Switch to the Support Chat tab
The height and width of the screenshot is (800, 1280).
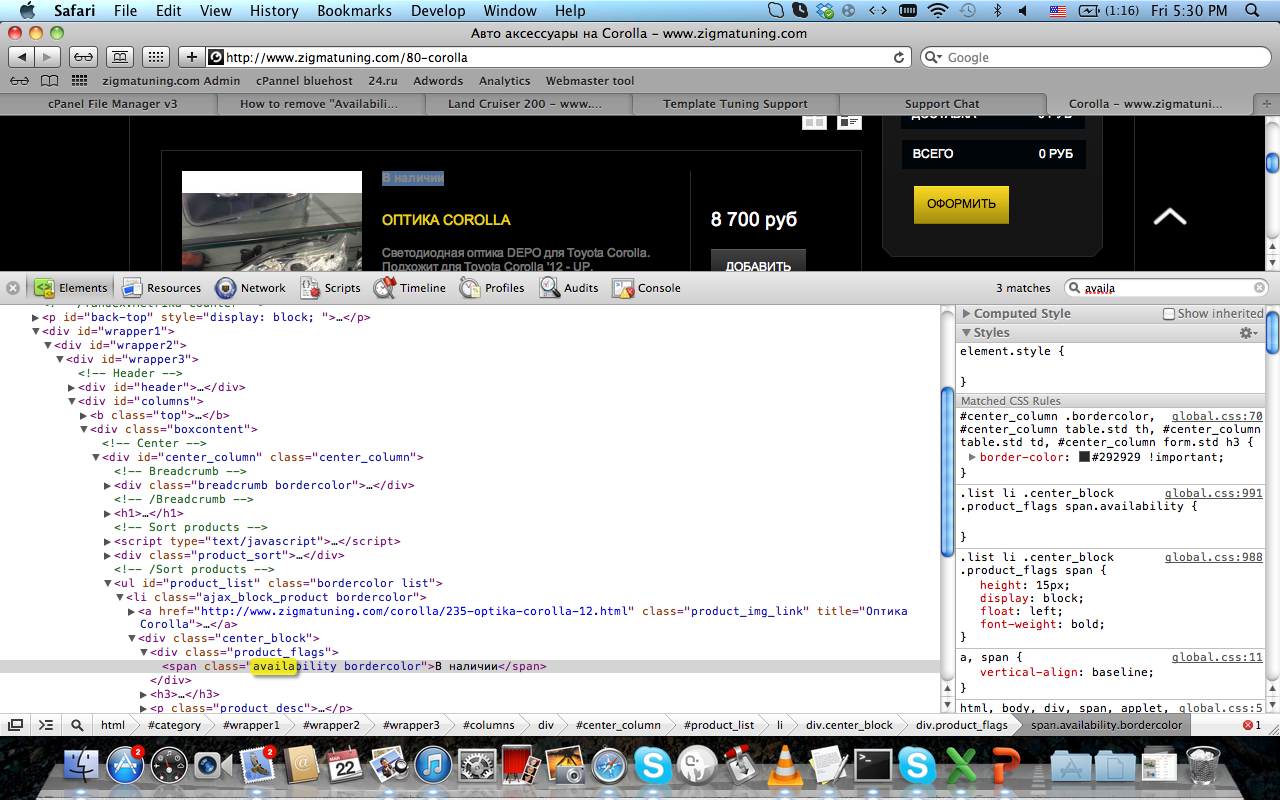pyautogui.click(x=941, y=104)
